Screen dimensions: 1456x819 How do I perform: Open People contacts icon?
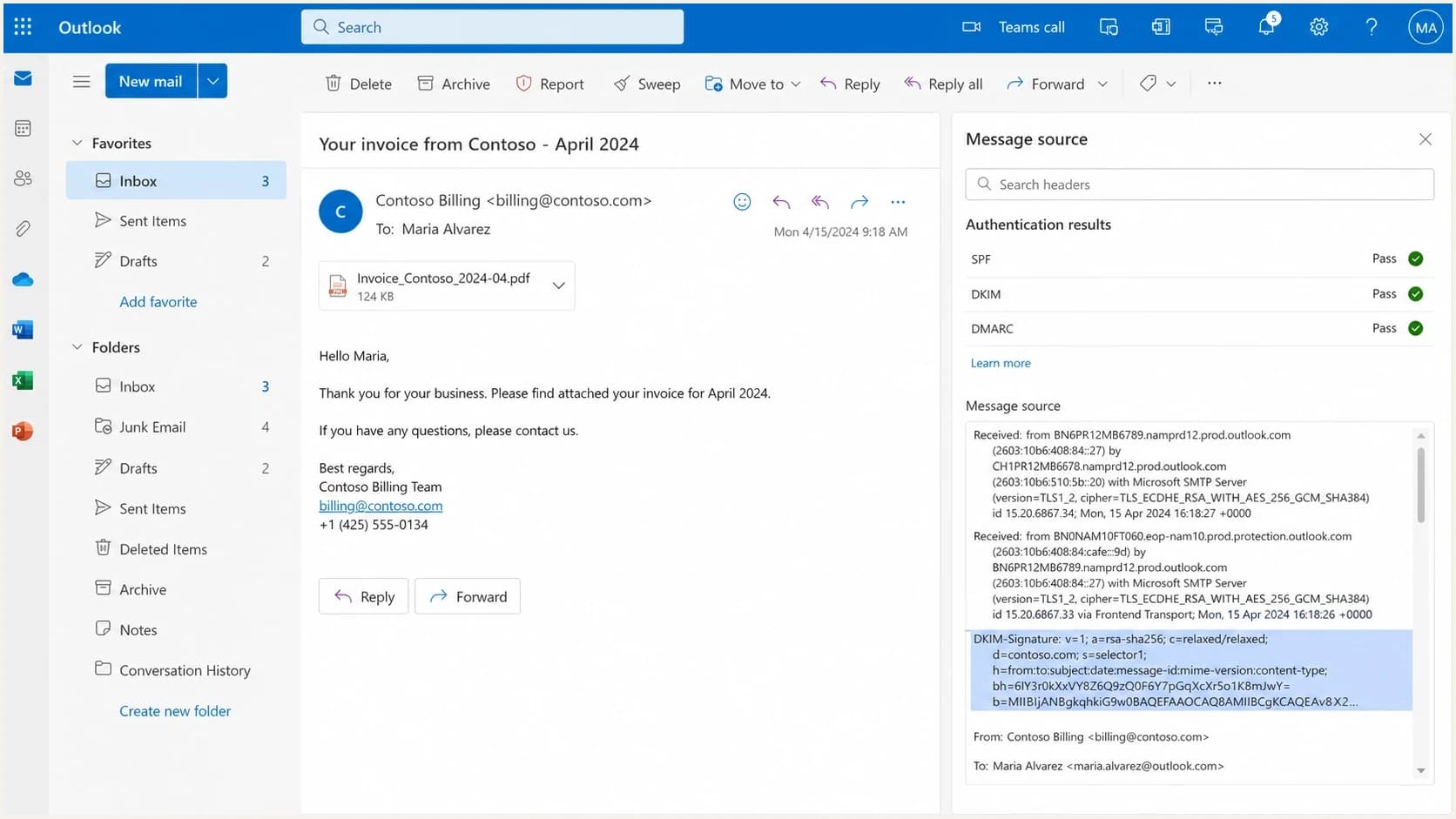24,178
